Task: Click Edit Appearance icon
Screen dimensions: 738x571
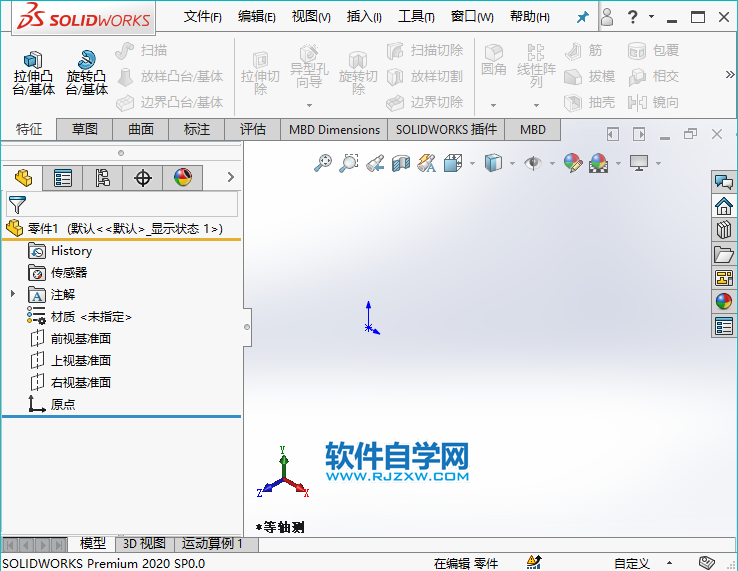Action: 573,163
